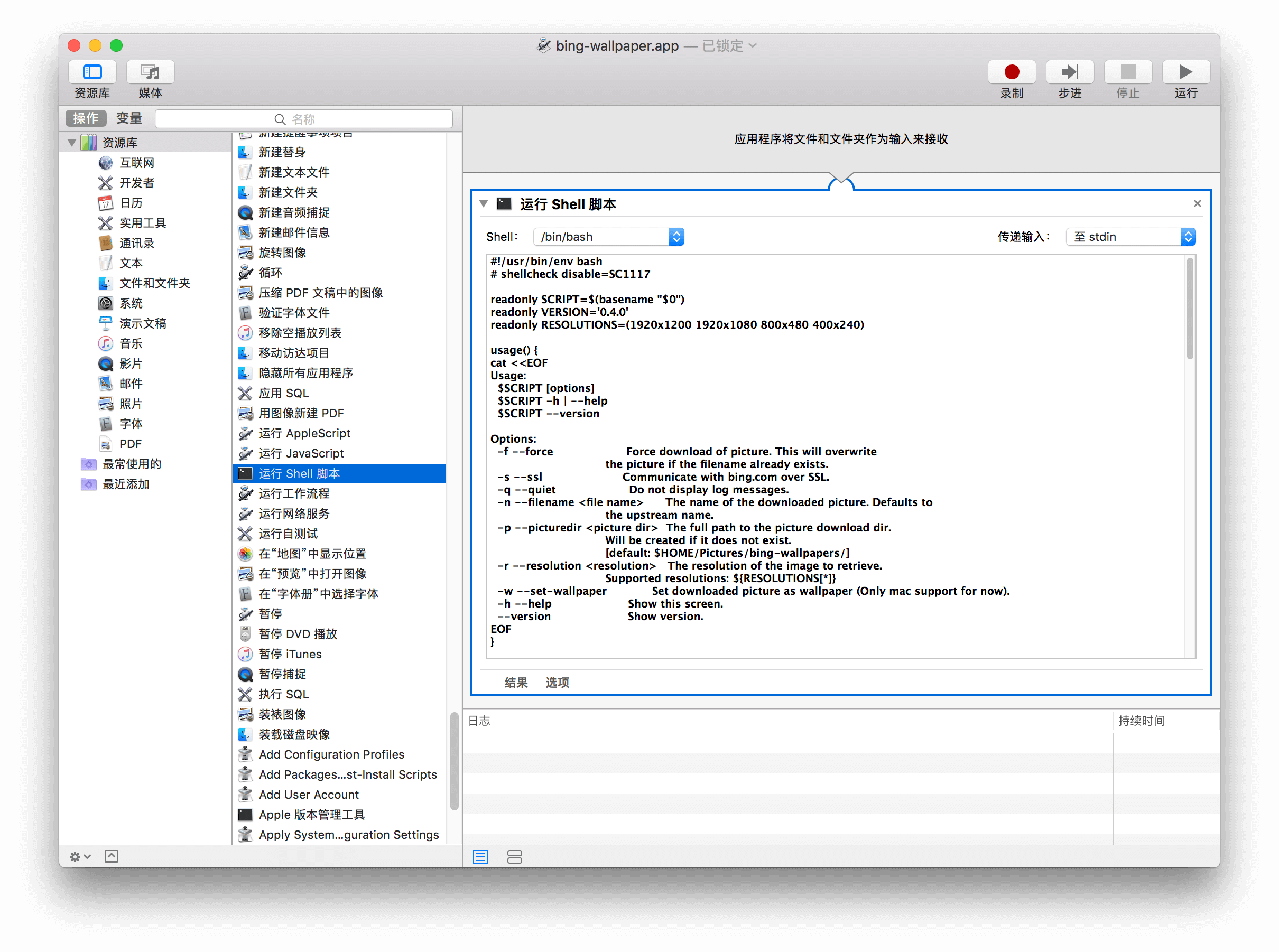Select the Add User Account action

coord(339,795)
